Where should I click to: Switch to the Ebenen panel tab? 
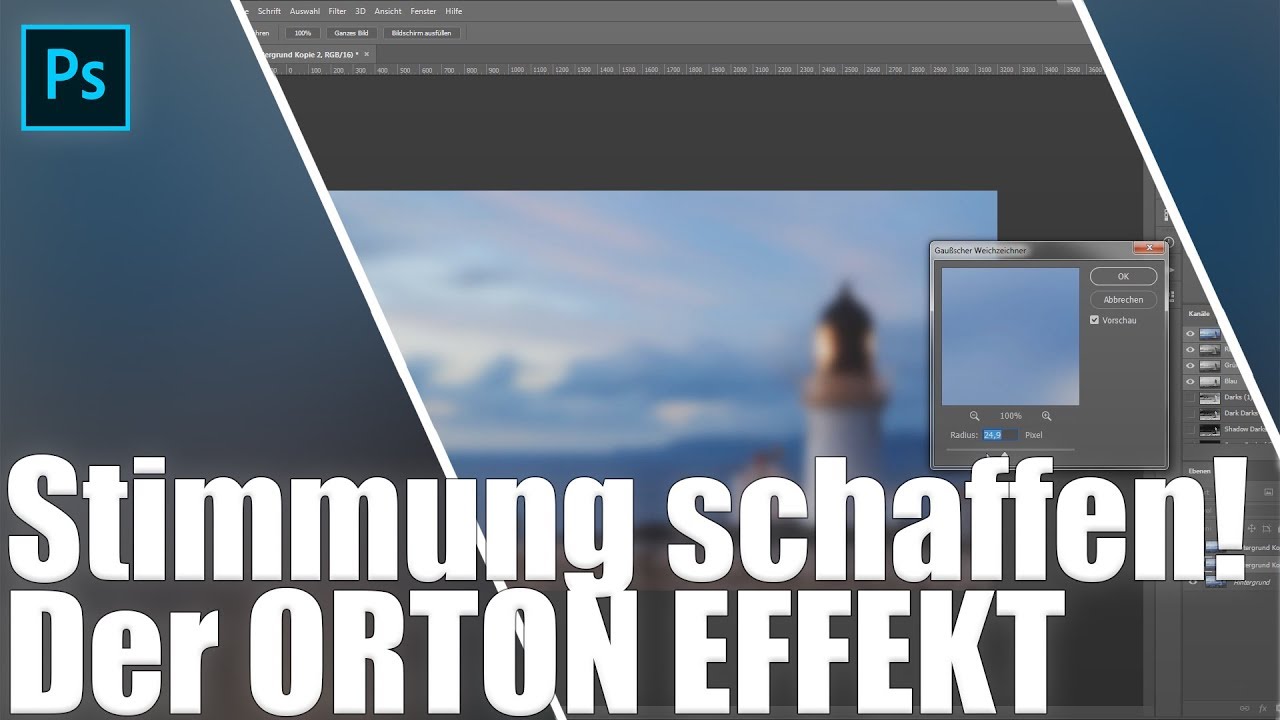(x=1199, y=470)
